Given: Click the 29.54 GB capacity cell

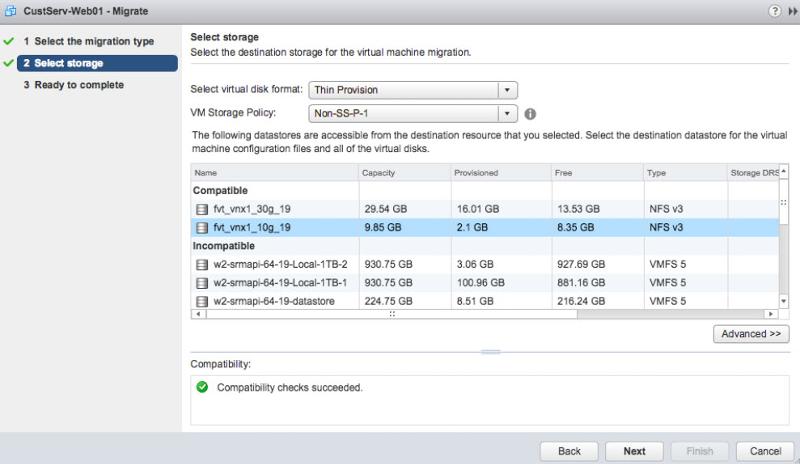Looking at the screenshot, I should click(x=386, y=209).
